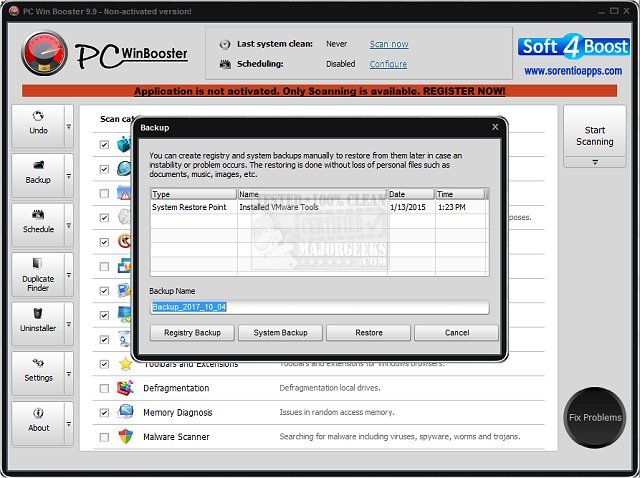Click the 1/13/2015 date cell
Screen dimensions: 640x478
coord(408,207)
